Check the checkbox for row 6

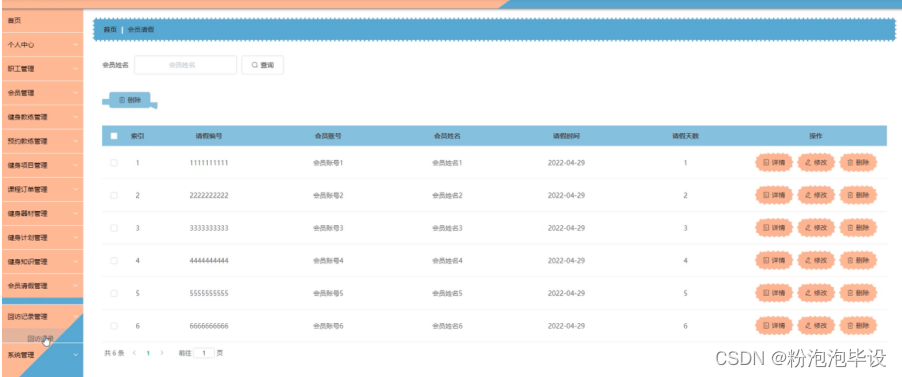coord(114,326)
